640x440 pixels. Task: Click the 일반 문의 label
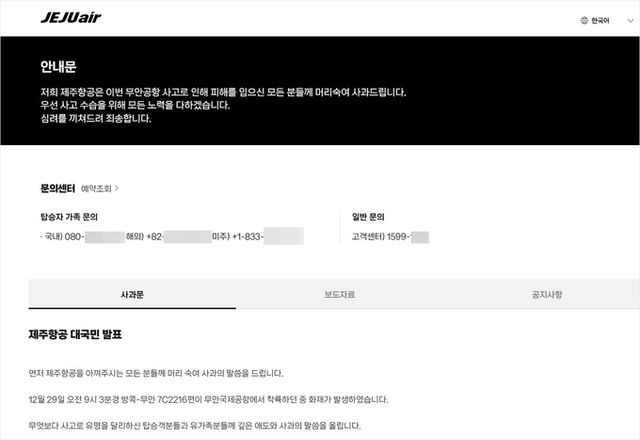click(x=368, y=217)
